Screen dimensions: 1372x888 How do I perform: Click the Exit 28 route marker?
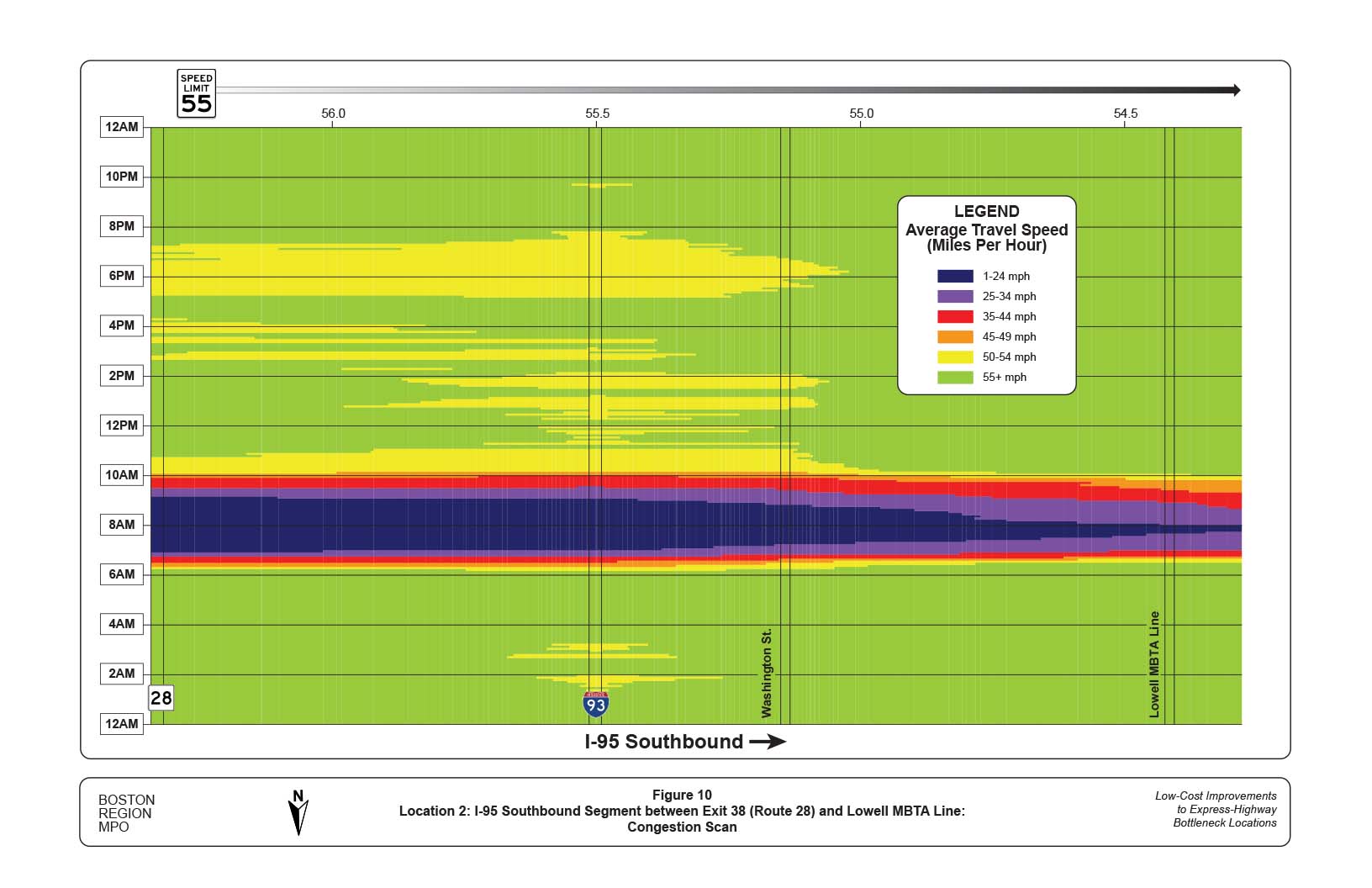pyautogui.click(x=161, y=697)
